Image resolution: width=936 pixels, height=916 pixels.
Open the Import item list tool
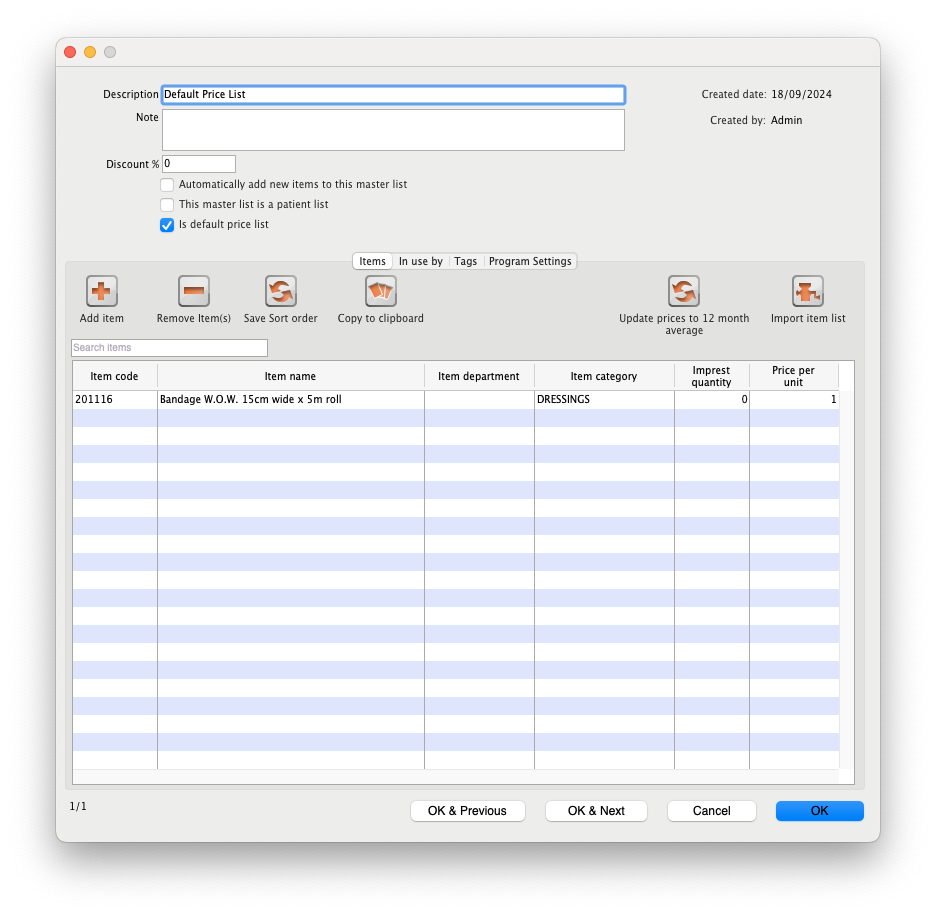808,292
